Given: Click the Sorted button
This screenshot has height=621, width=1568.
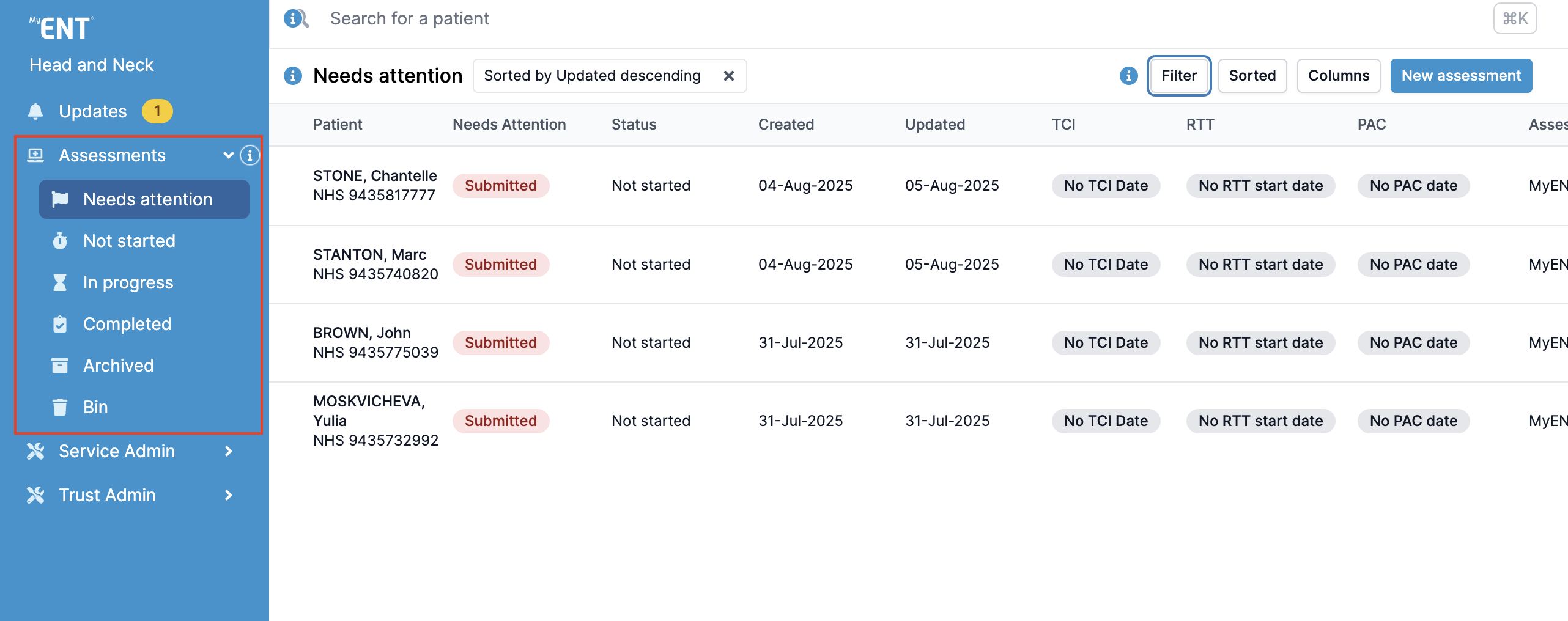Looking at the screenshot, I should coord(1252,76).
